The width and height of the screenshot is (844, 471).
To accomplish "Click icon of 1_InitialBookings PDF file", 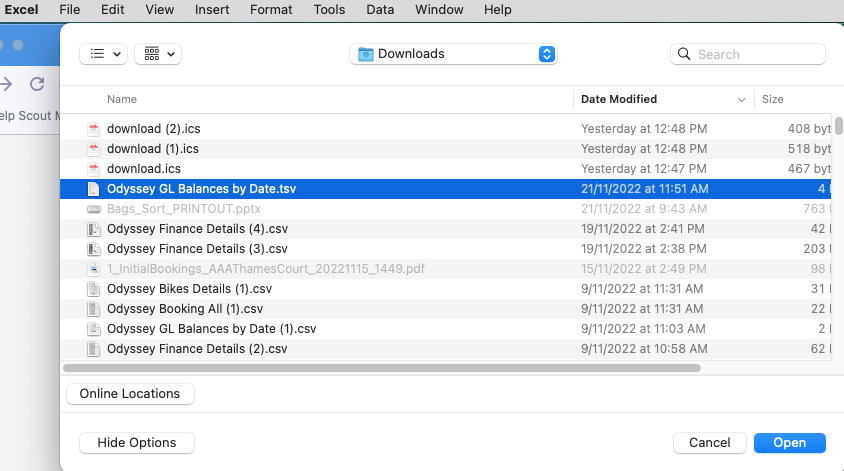I will coord(94,269).
